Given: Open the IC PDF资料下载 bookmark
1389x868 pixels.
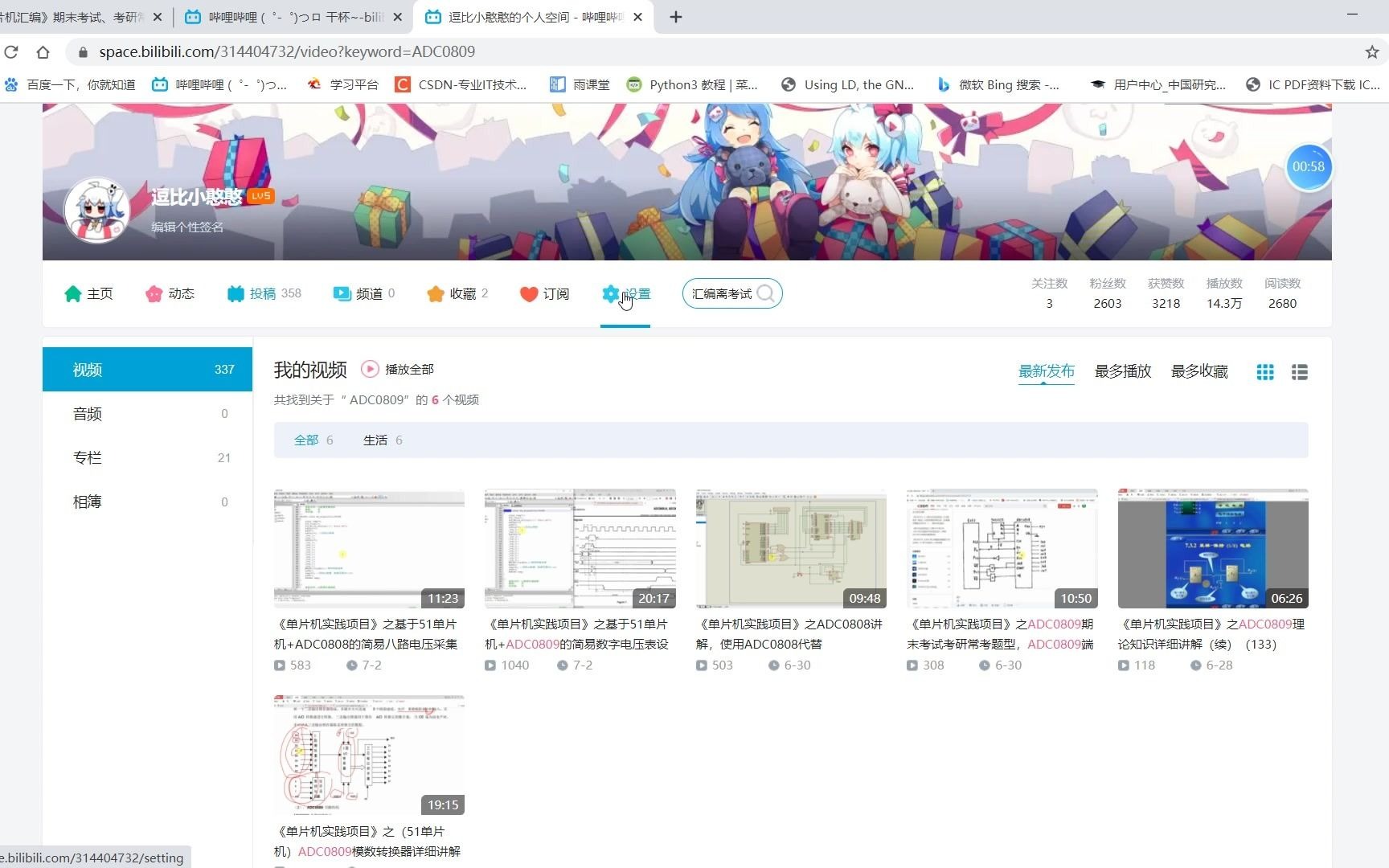Looking at the screenshot, I should pos(1313,84).
